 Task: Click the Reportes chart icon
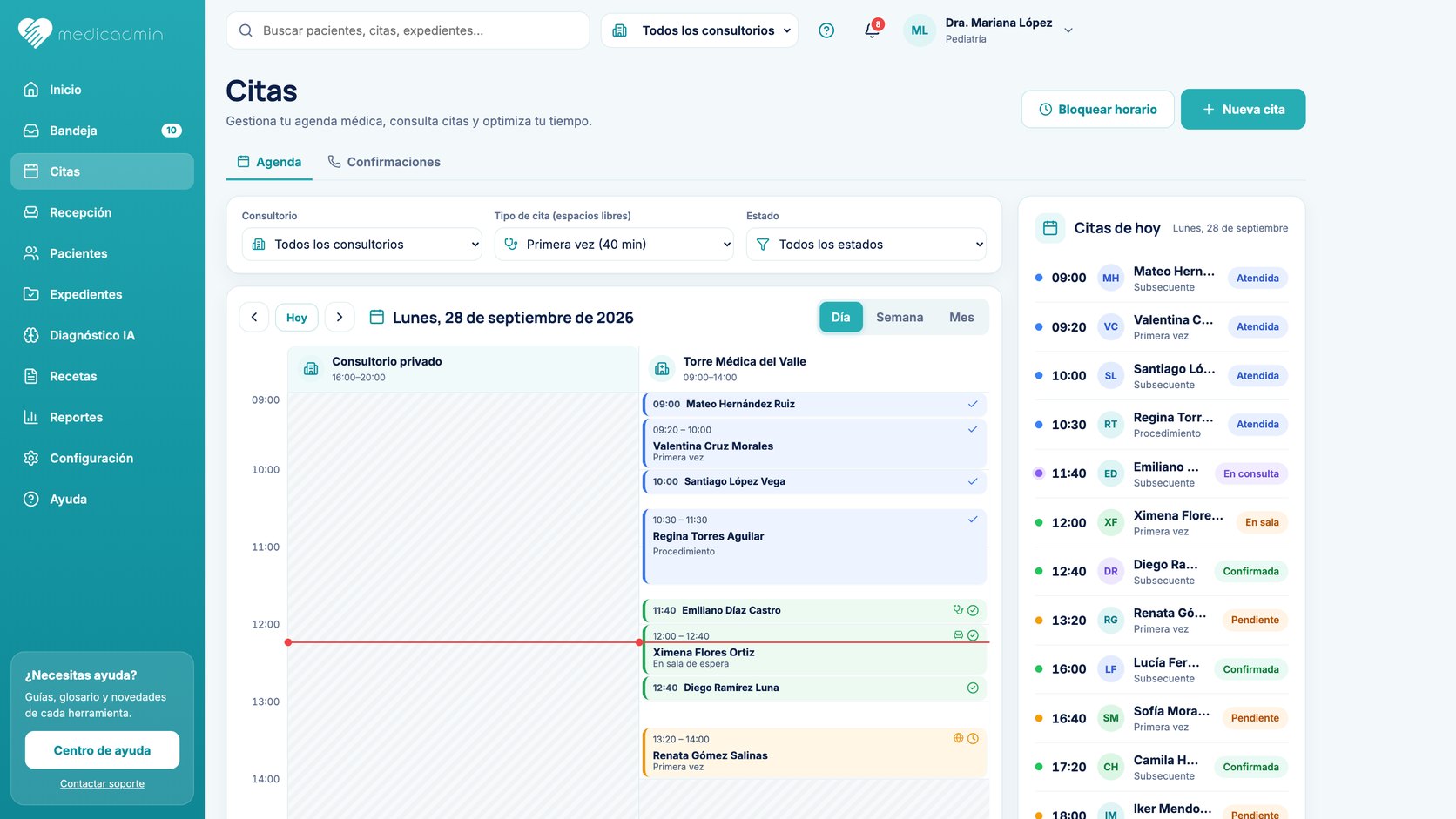click(31, 417)
